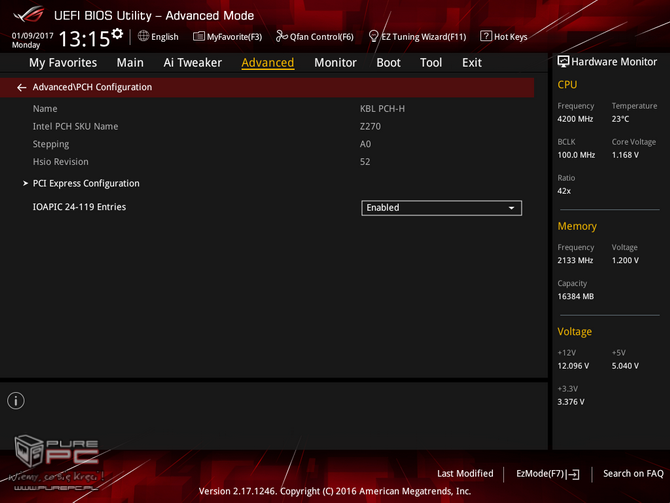Image resolution: width=670 pixels, height=503 pixels.
Task: Change language via English label
Action: (165, 37)
